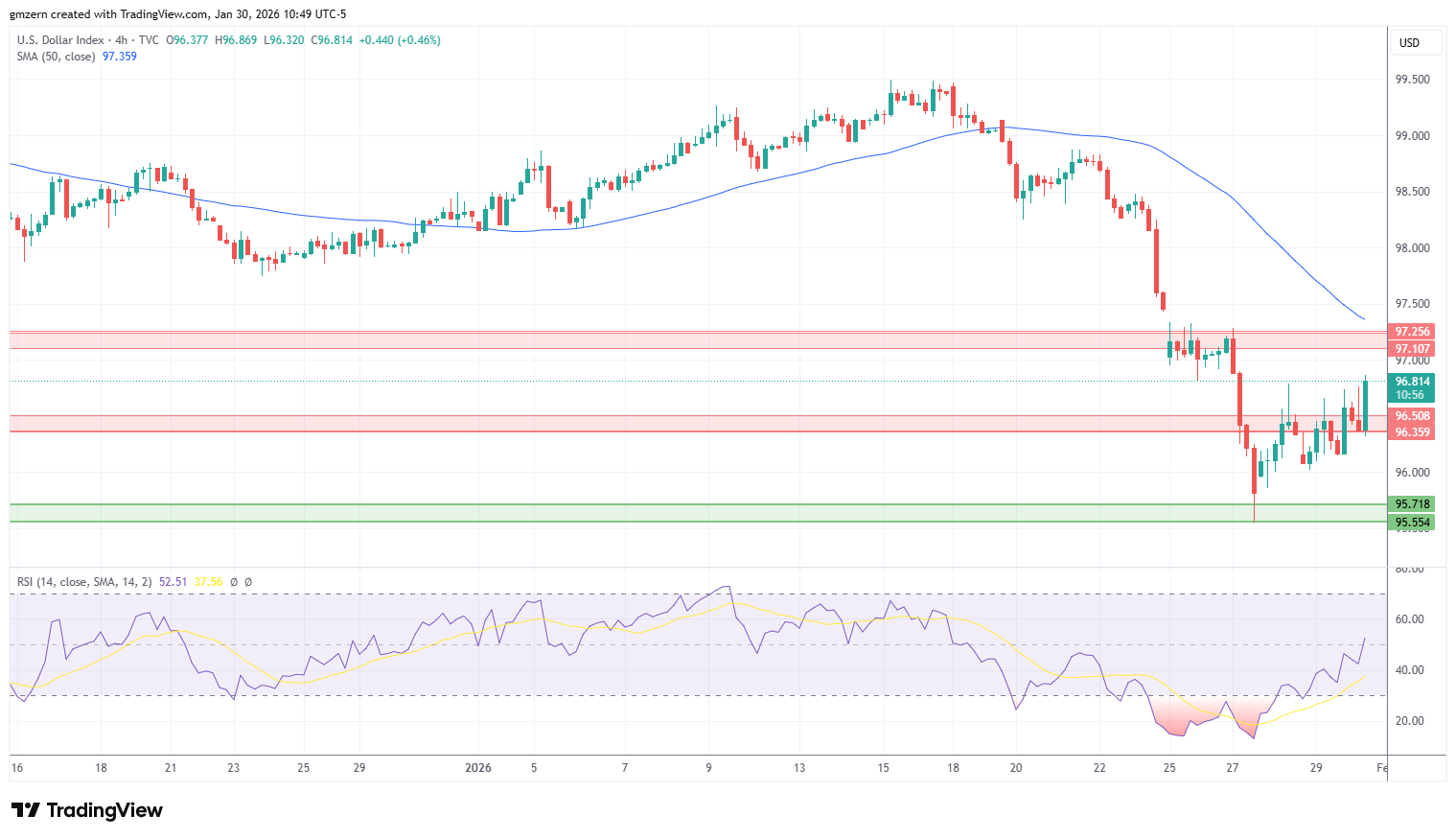Click the 97.500 price axis tick
Screen dimensions: 1456x839
click(1412, 304)
